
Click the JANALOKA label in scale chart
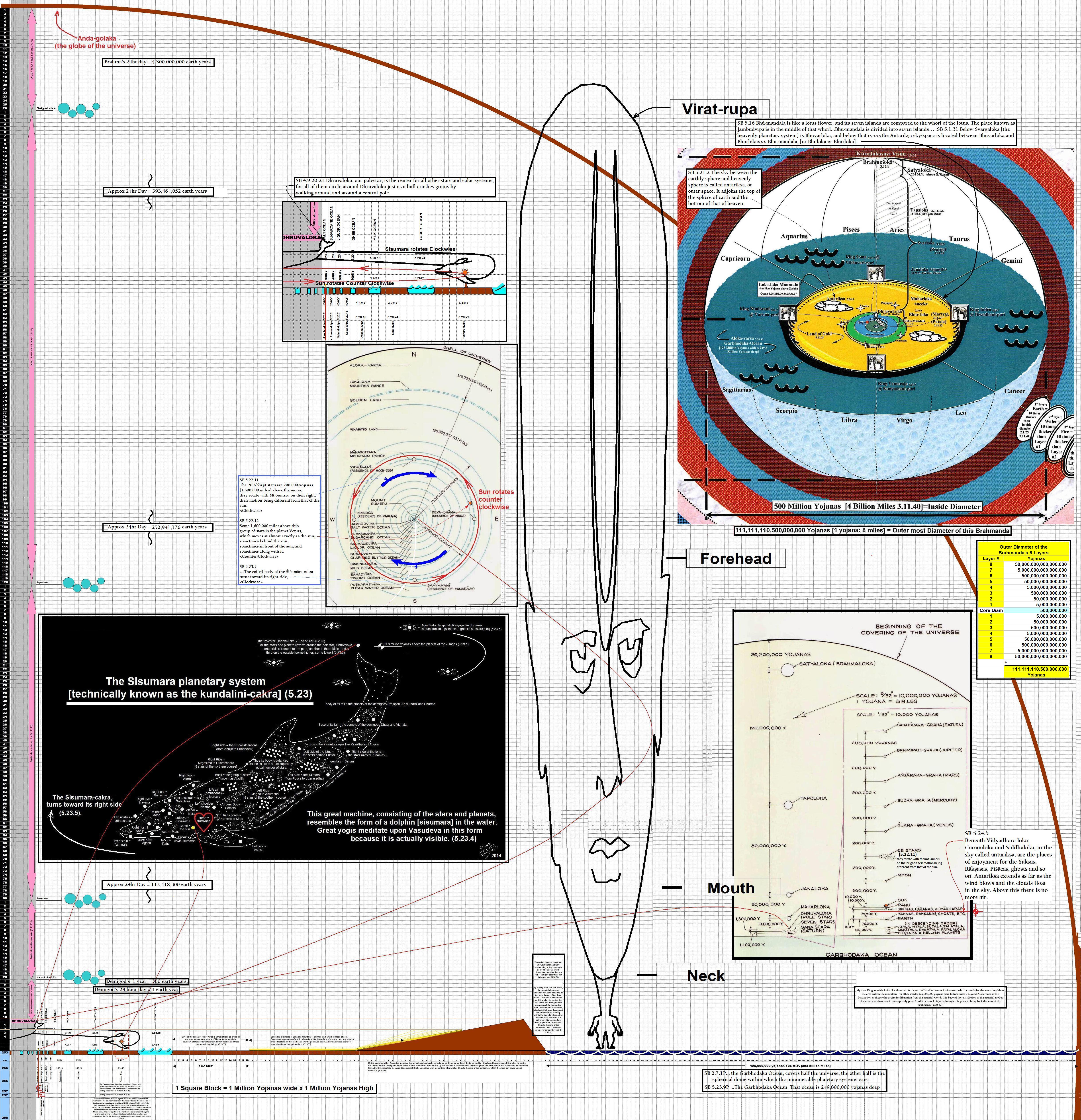814,889
